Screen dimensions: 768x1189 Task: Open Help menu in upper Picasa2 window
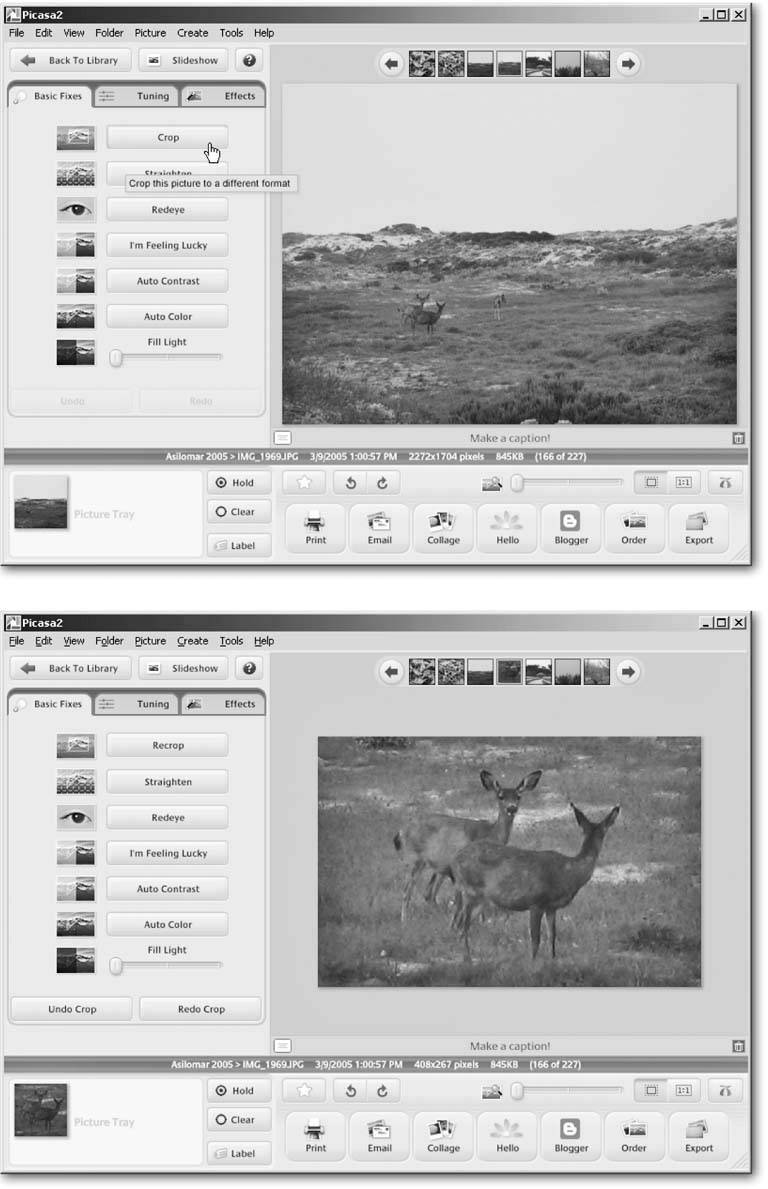264,33
